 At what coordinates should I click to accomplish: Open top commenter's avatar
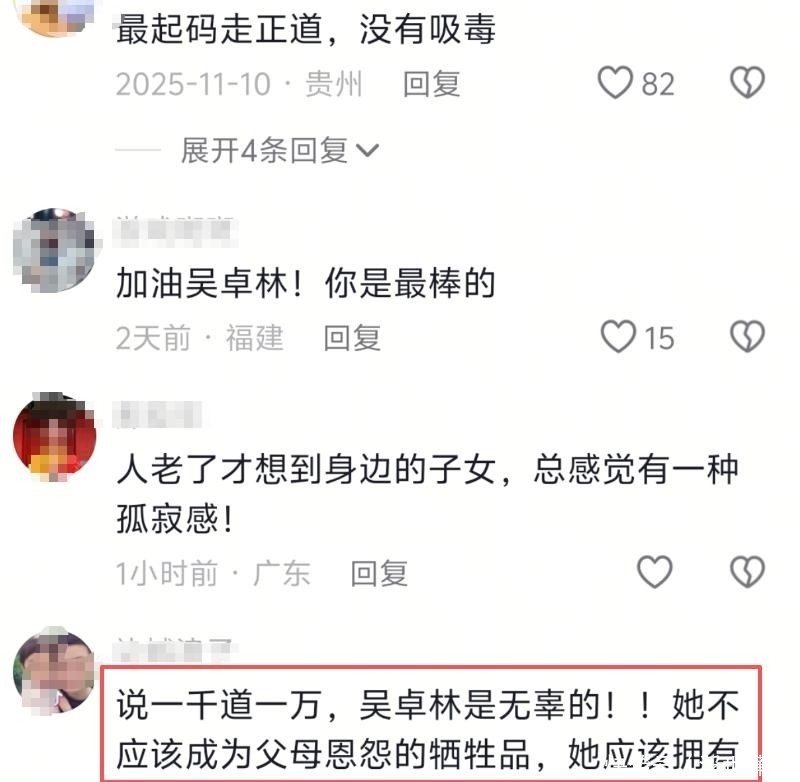55,15
